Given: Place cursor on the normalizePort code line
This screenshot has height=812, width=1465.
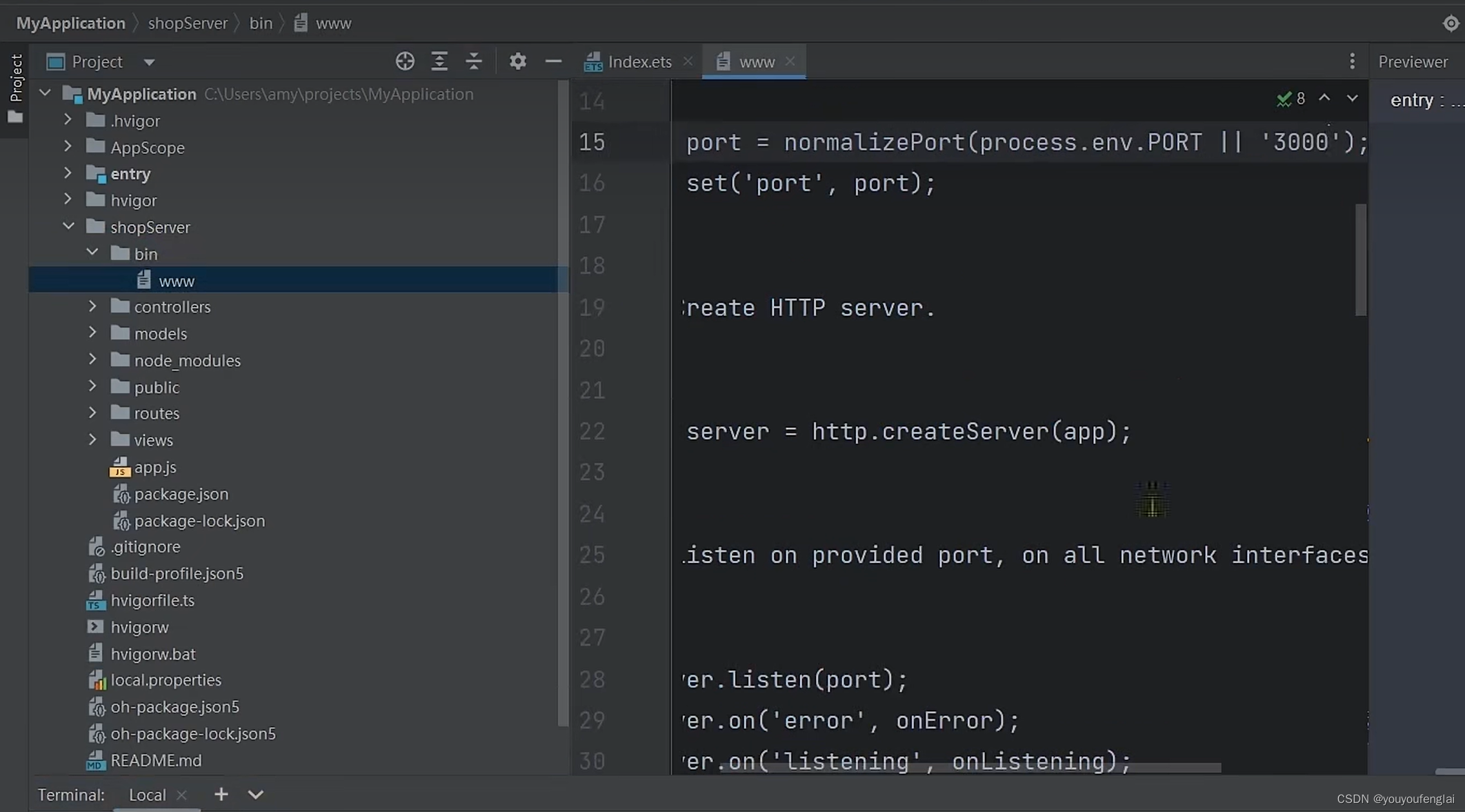Looking at the screenshot, I should click(x=1026, y=143).
